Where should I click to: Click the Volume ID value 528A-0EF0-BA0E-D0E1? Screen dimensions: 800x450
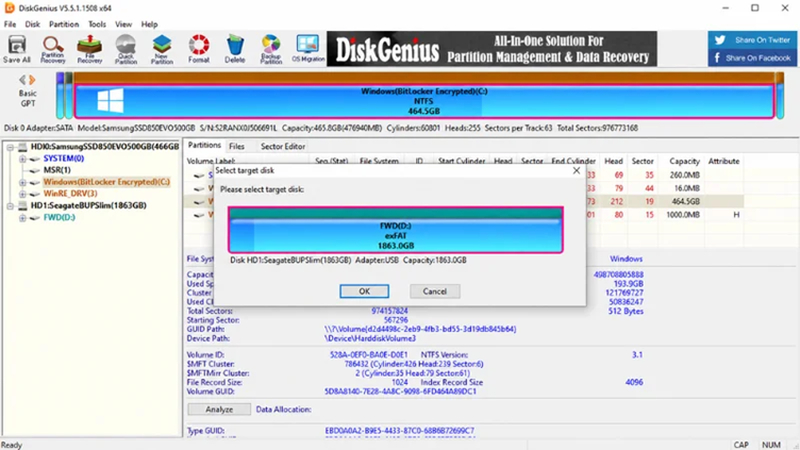click(368, 355)
